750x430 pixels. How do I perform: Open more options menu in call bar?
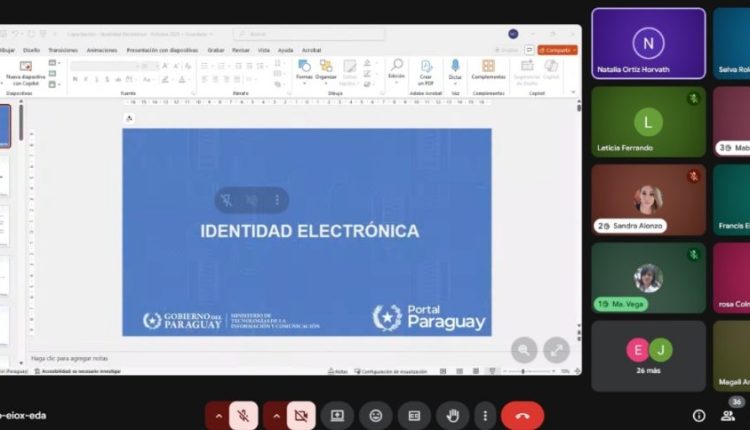point(485,415)
